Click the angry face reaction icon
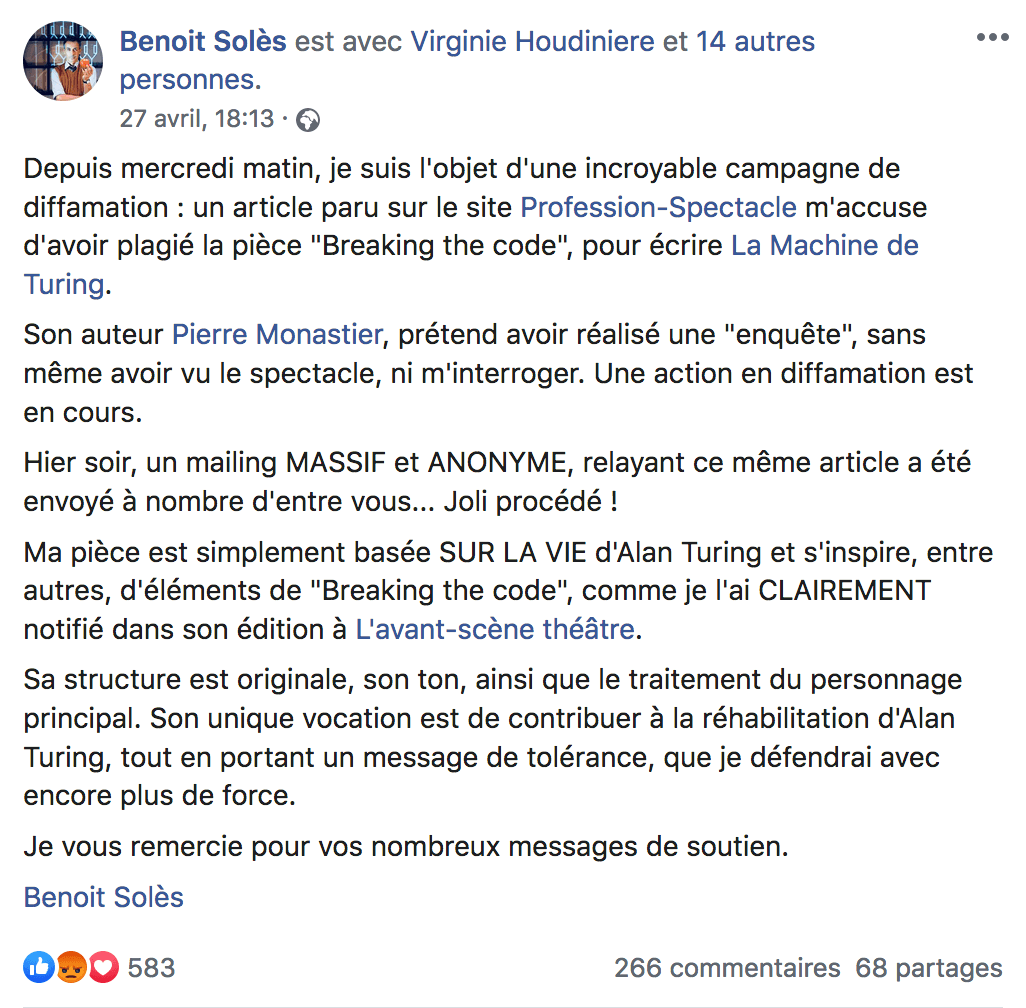This screenshot has width=1026, height=1008. pyautogui.click(x=71, y=967)
